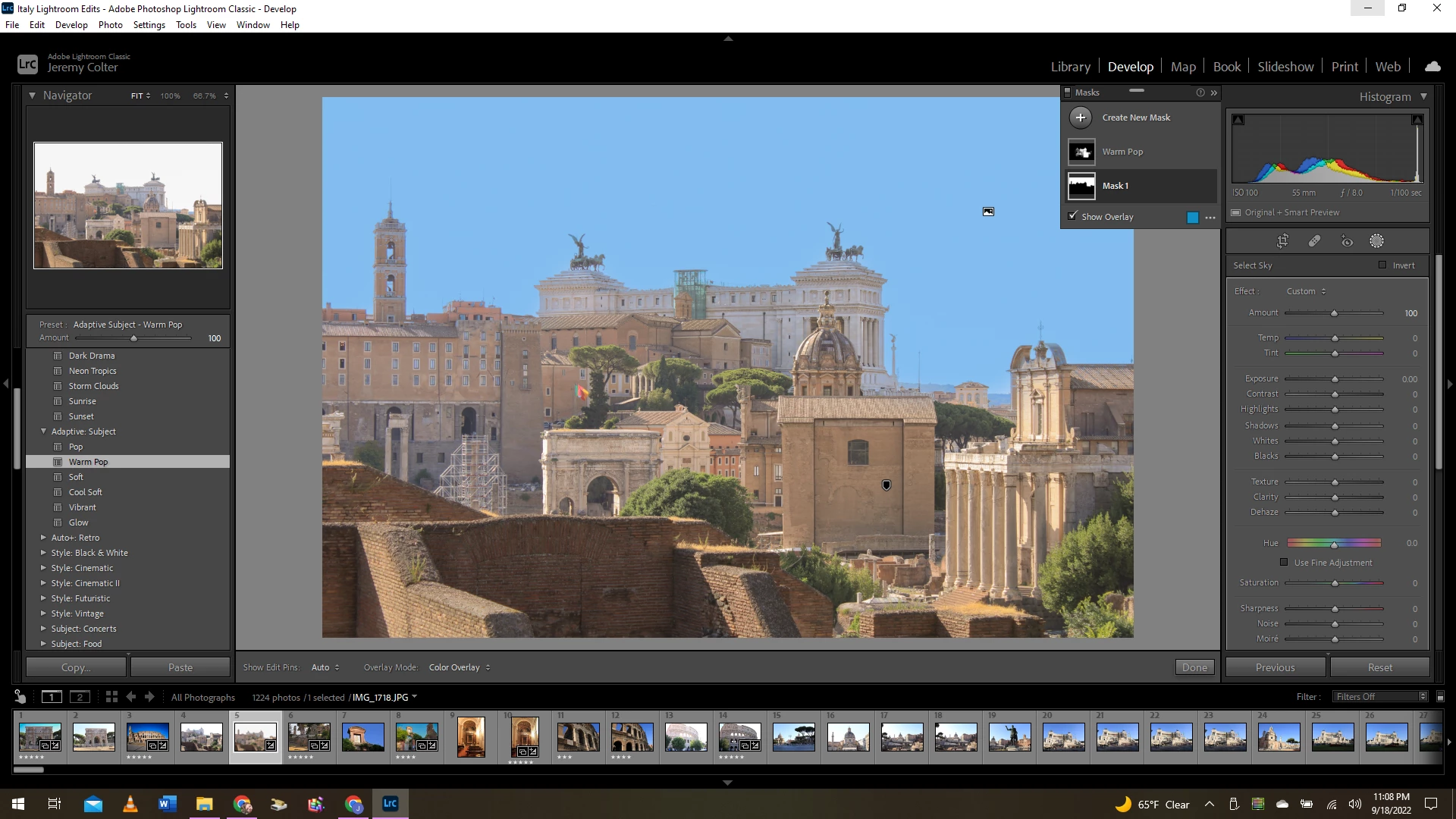This screenshot has height=819, width=1456.
Task: Switch to the Library module
Action: pos(1070,67)
